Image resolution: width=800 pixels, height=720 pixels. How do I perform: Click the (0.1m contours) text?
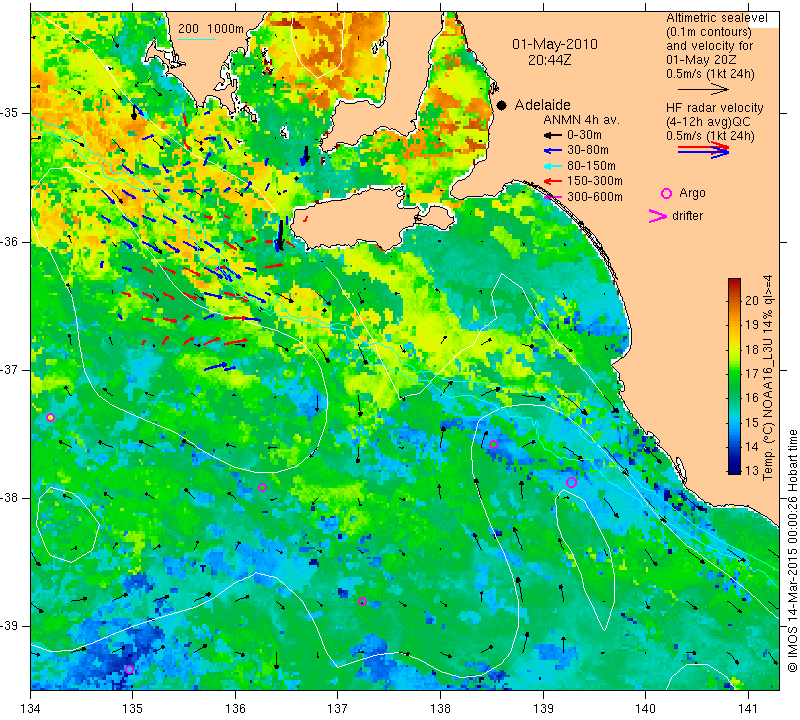(x=709, y=32)
